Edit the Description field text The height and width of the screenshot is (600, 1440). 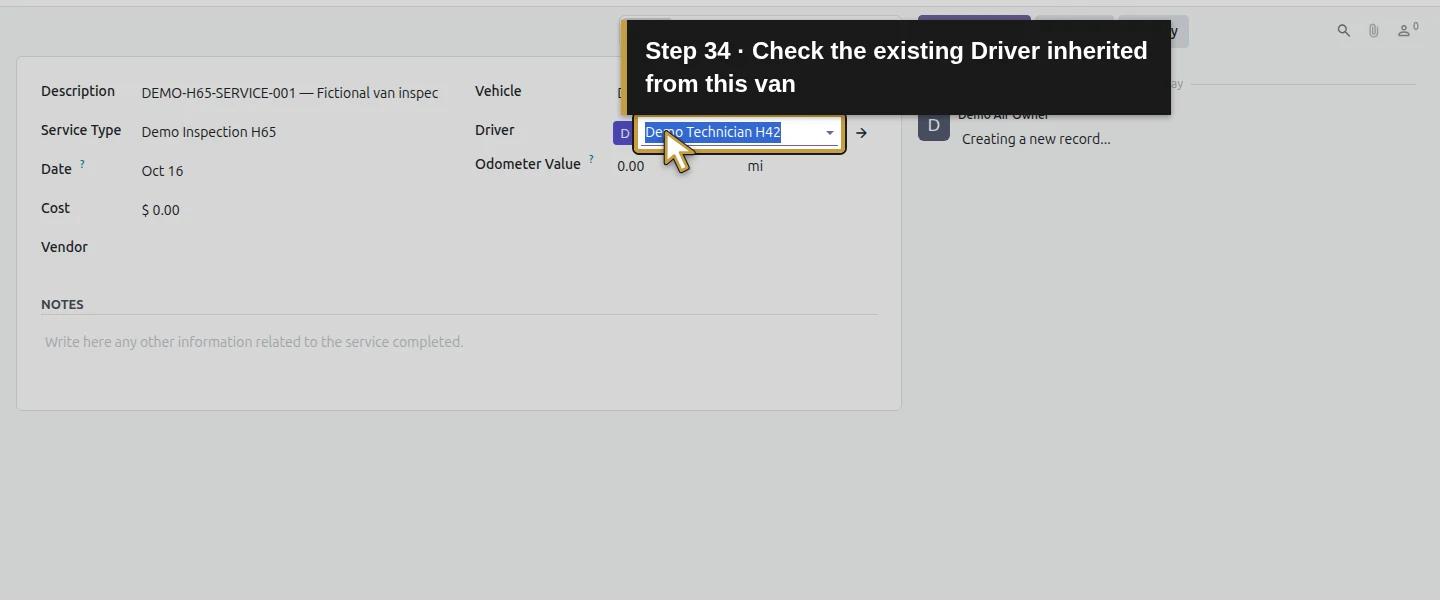click(x=290, y=93)
